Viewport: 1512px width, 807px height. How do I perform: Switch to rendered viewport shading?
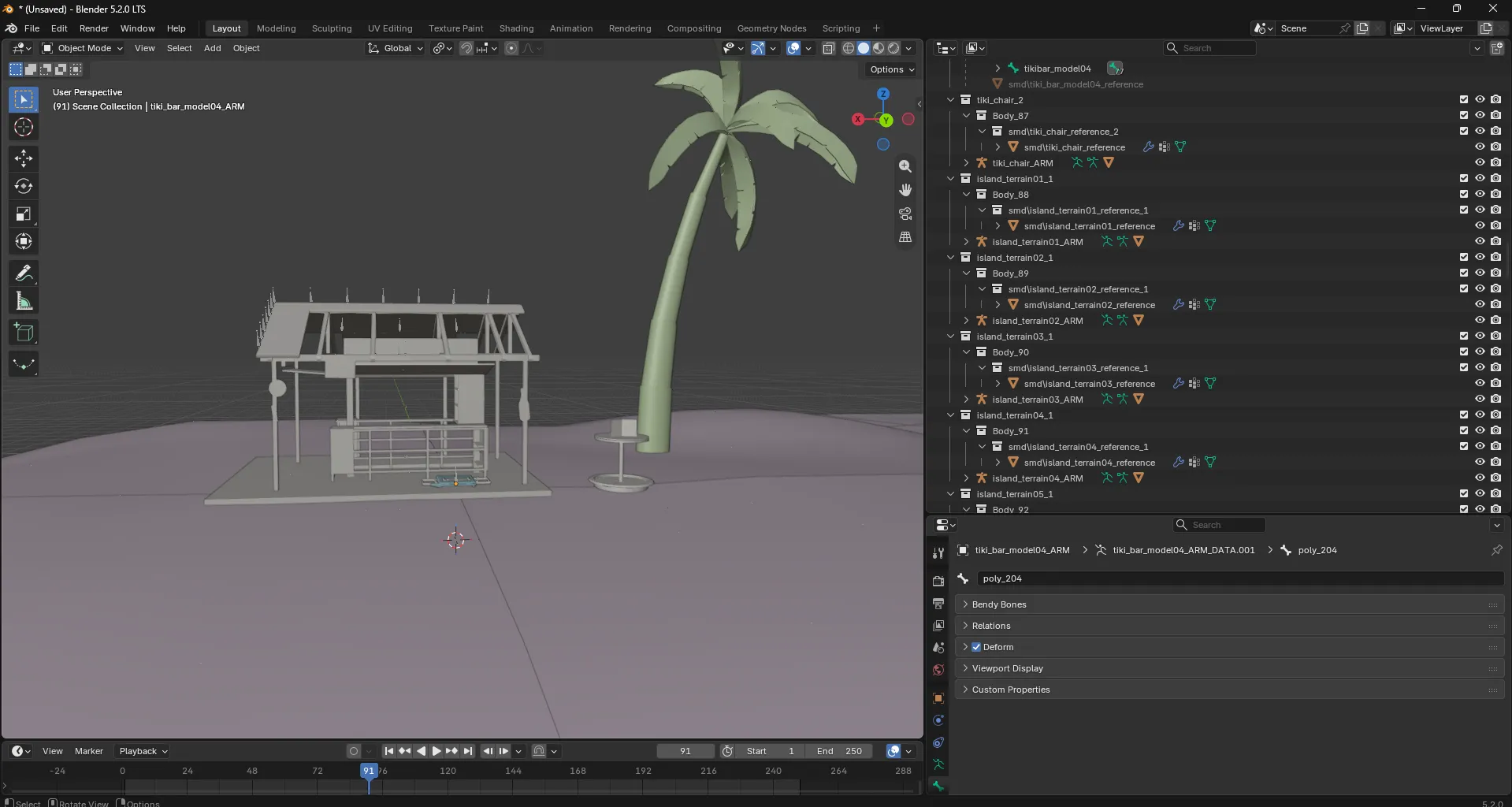[893, 48]
